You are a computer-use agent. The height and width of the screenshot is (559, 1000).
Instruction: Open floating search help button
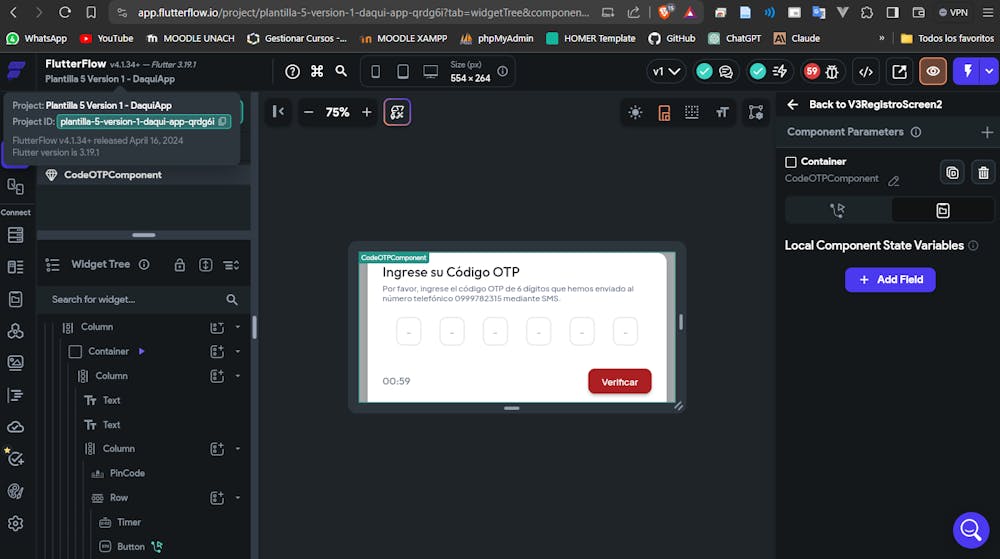pos(971,530)
